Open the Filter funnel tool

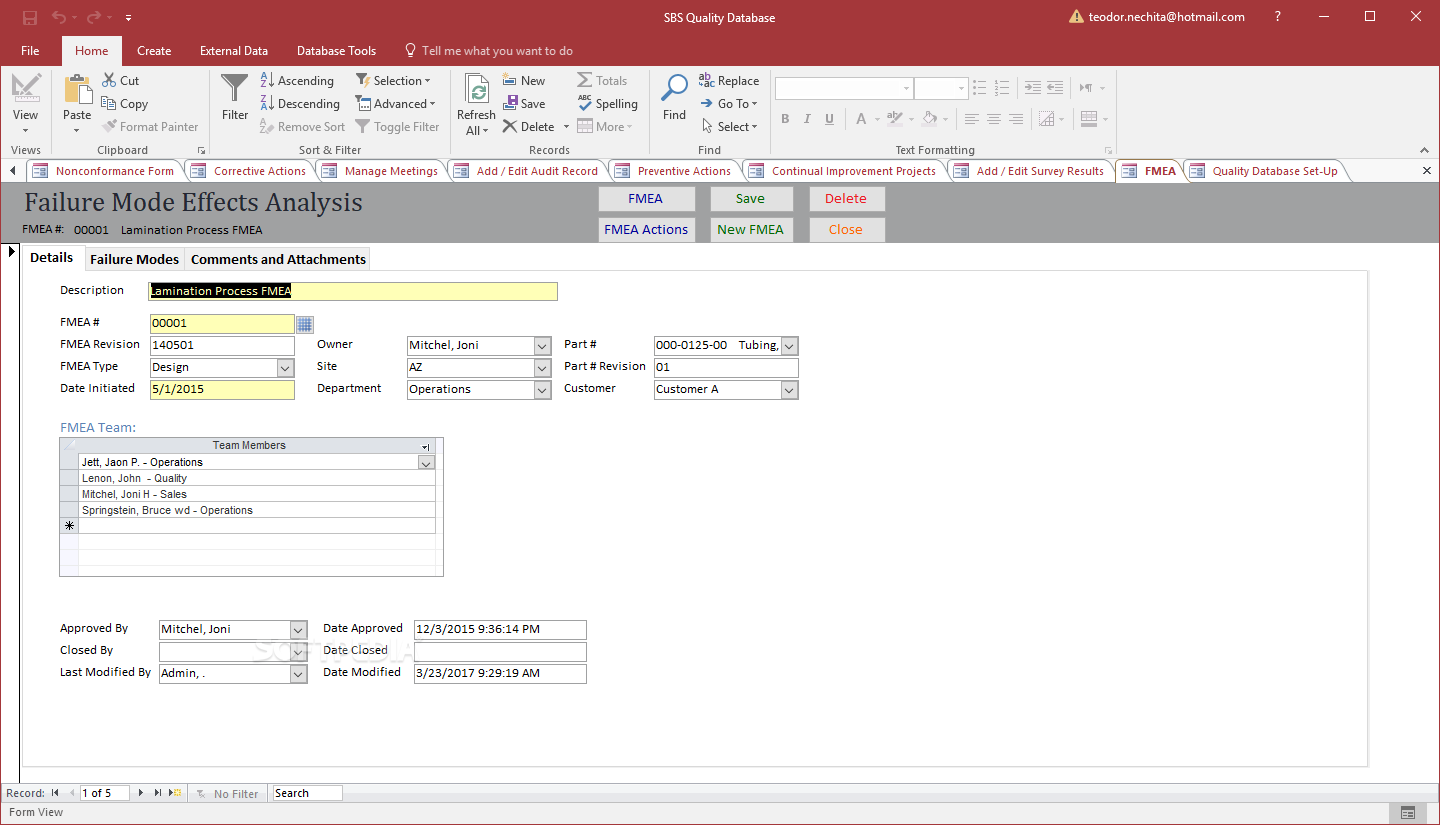[235, 98]
